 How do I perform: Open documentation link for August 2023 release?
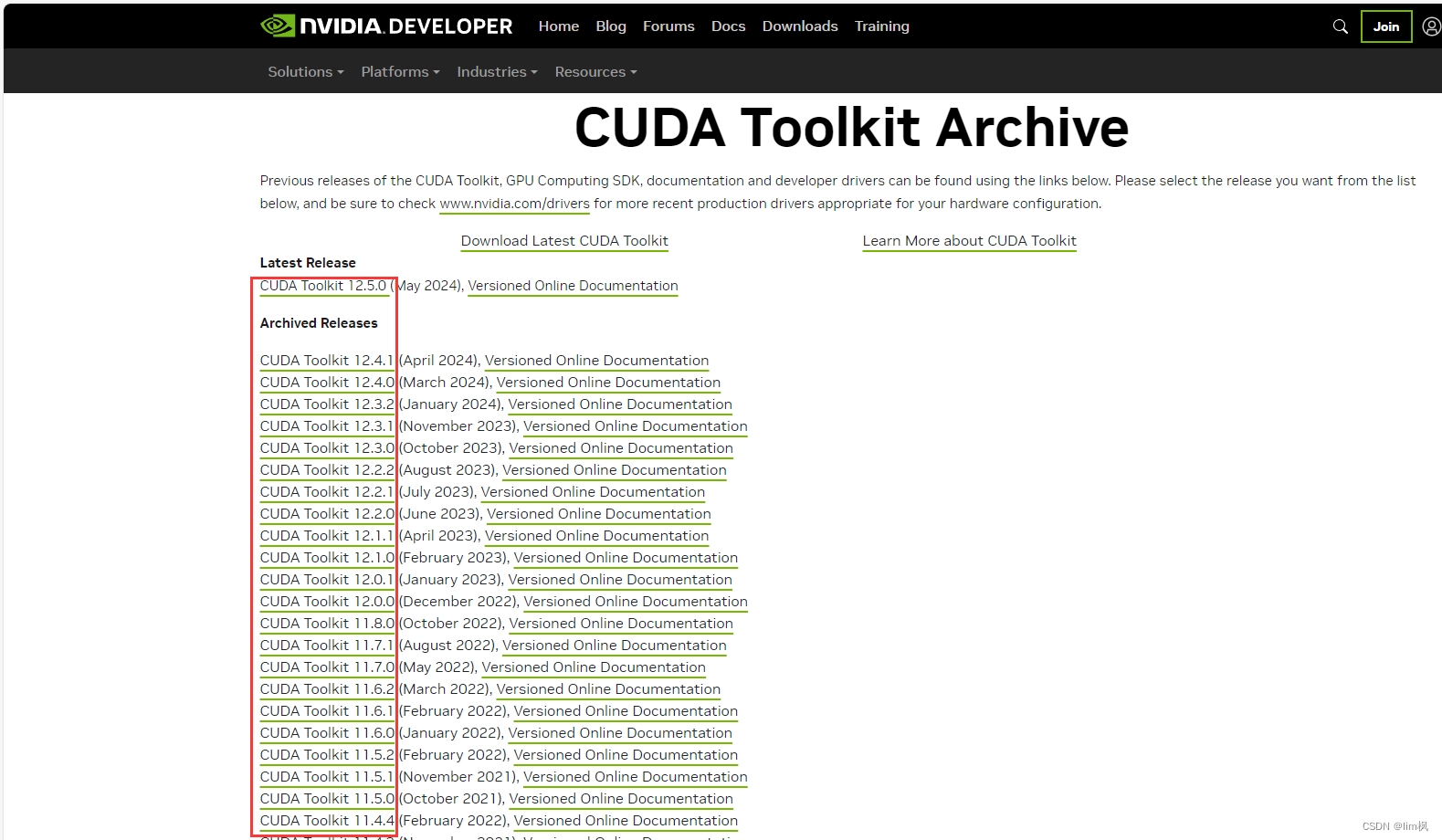[x=614, y=470]
